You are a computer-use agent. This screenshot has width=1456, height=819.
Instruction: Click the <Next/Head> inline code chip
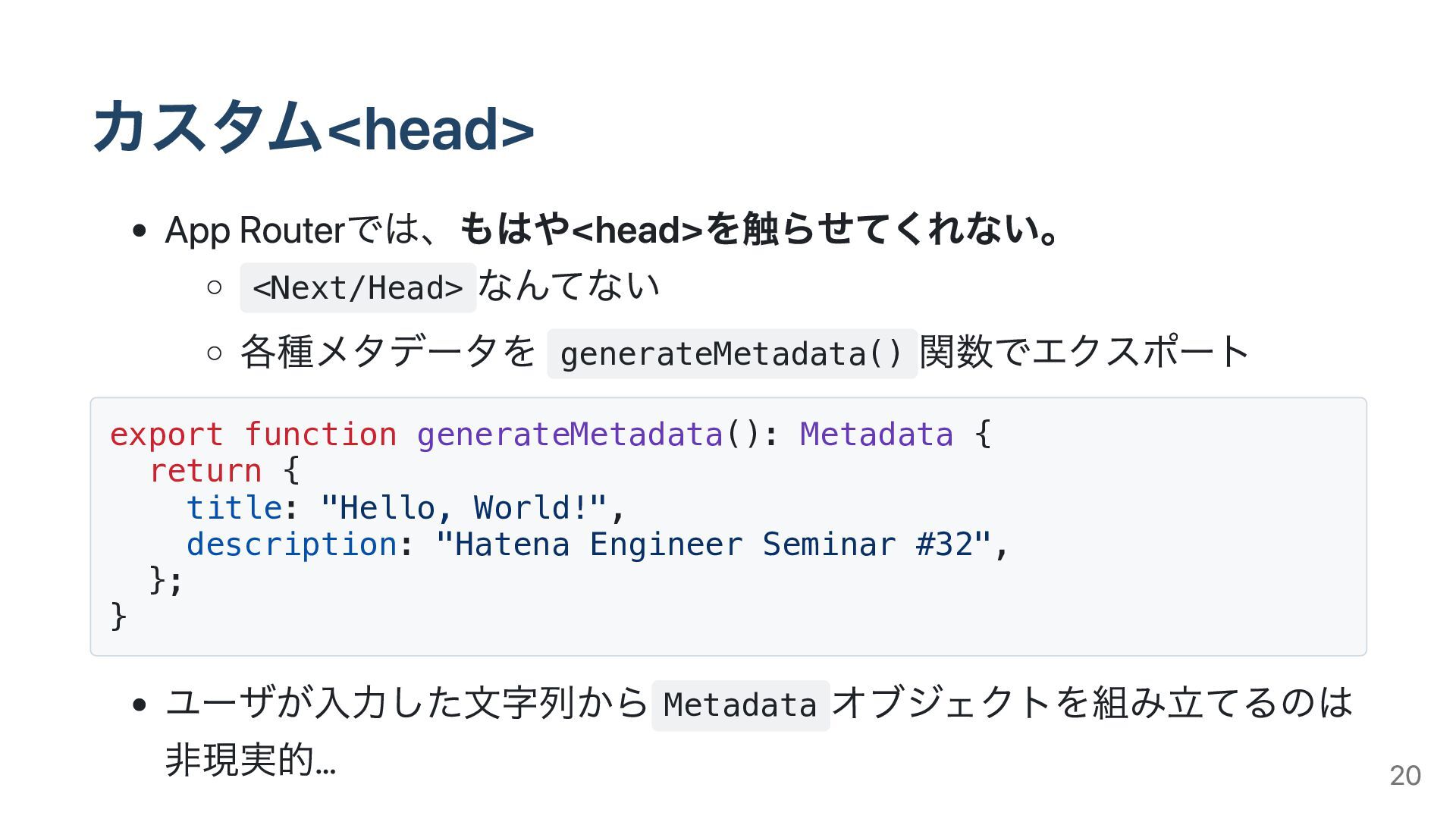pos(358,288)
